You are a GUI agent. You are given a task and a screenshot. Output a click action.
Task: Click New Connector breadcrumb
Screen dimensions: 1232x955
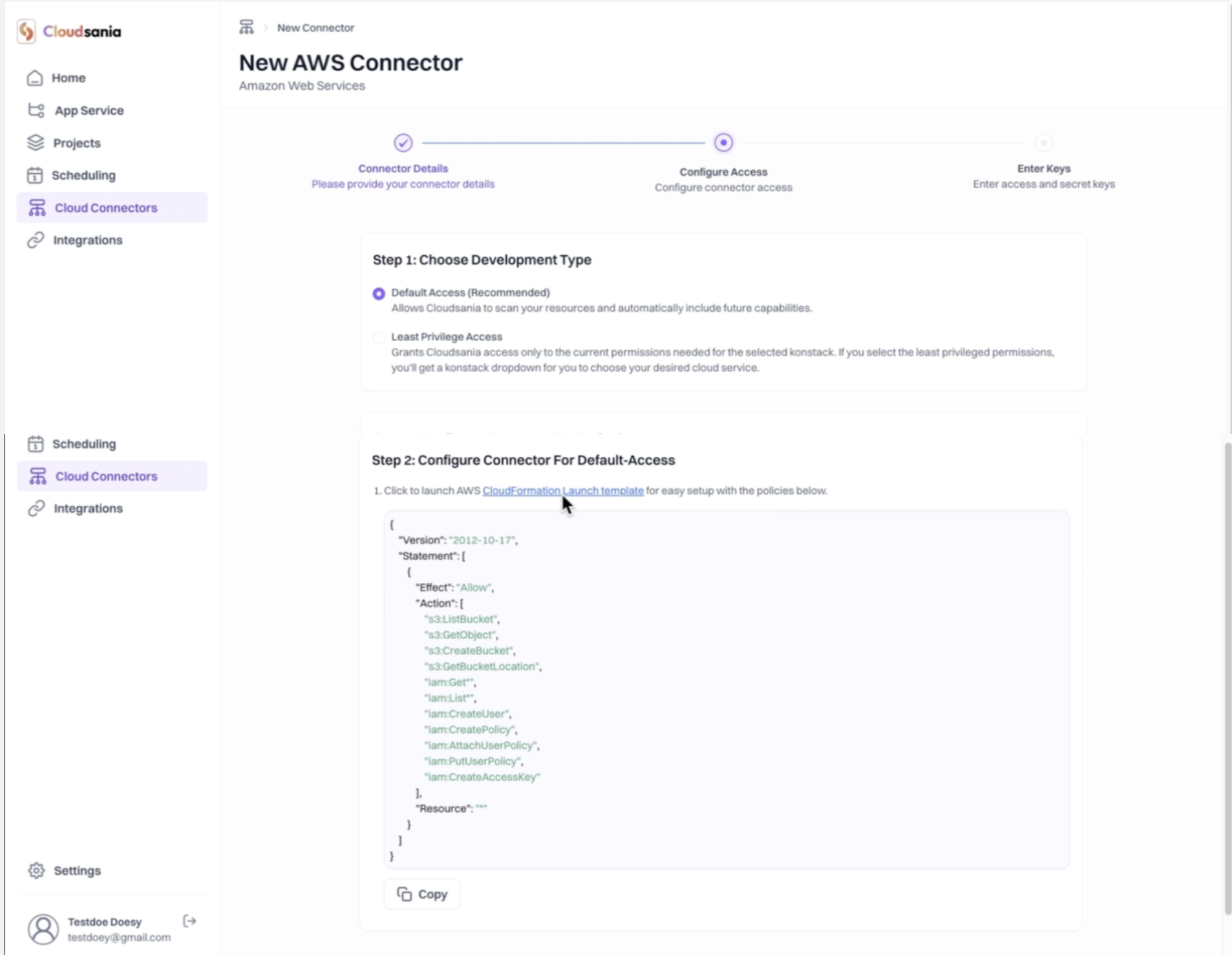click(315, 28)
